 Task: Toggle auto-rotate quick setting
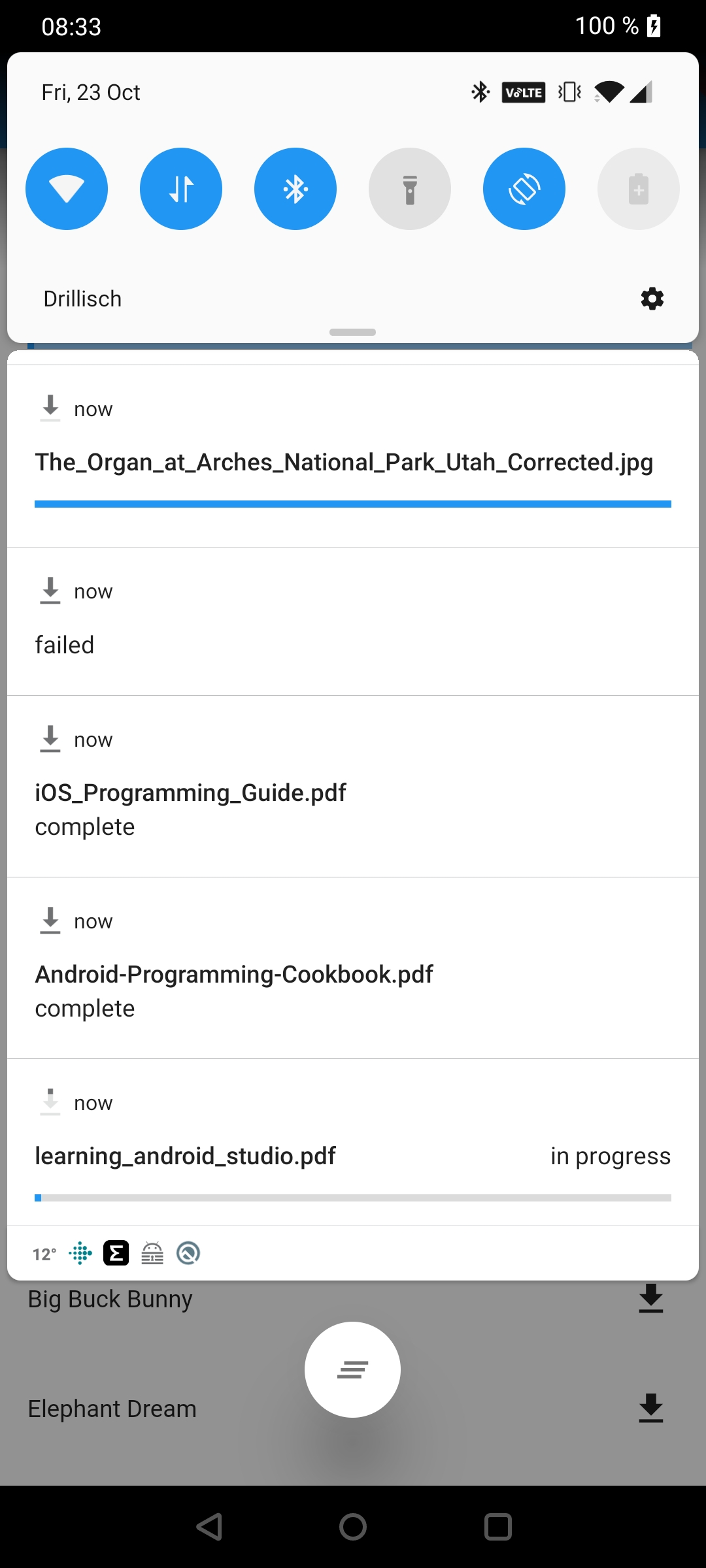point(524,188)
